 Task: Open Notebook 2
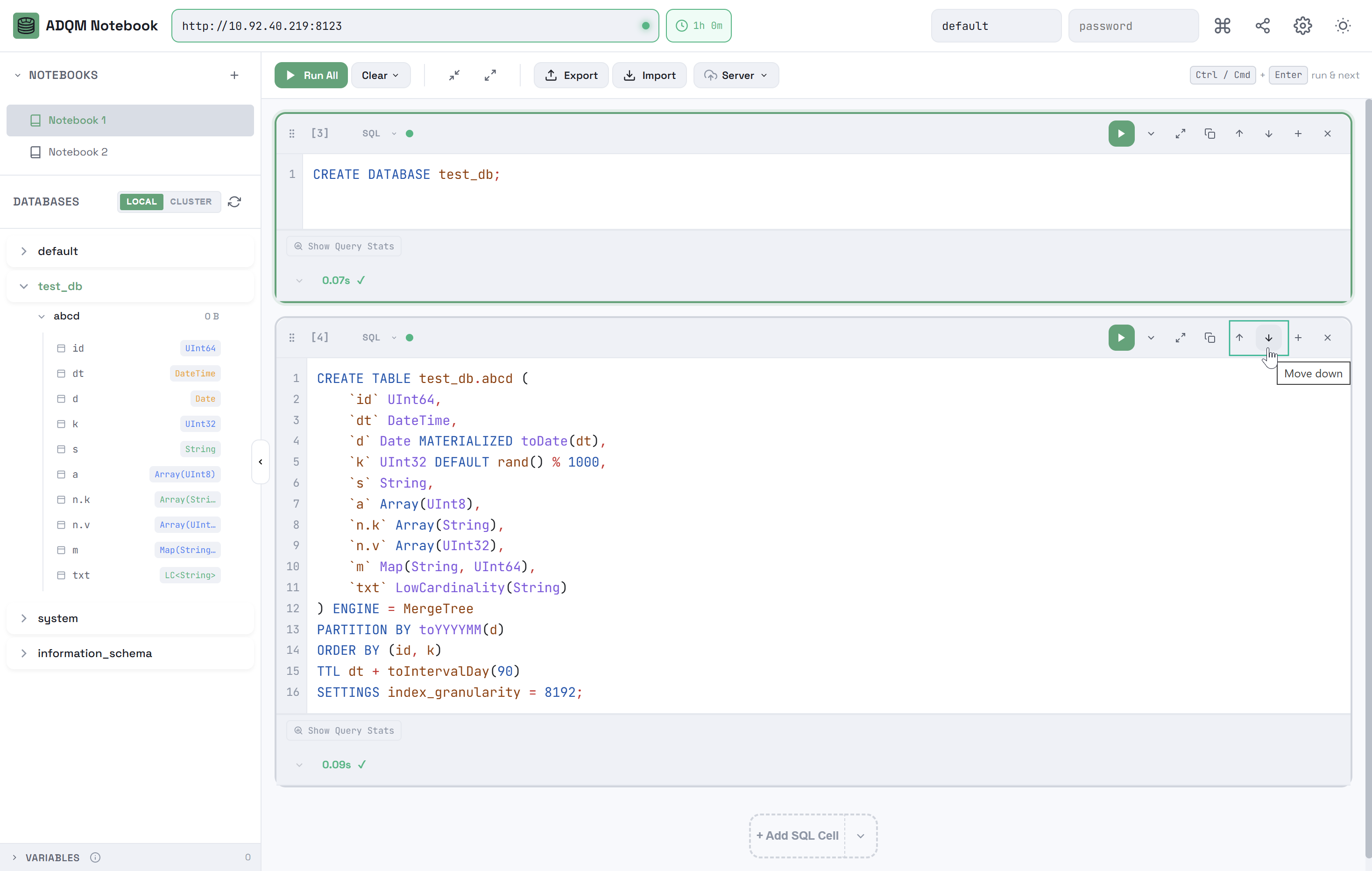click(x=78, y=152)
